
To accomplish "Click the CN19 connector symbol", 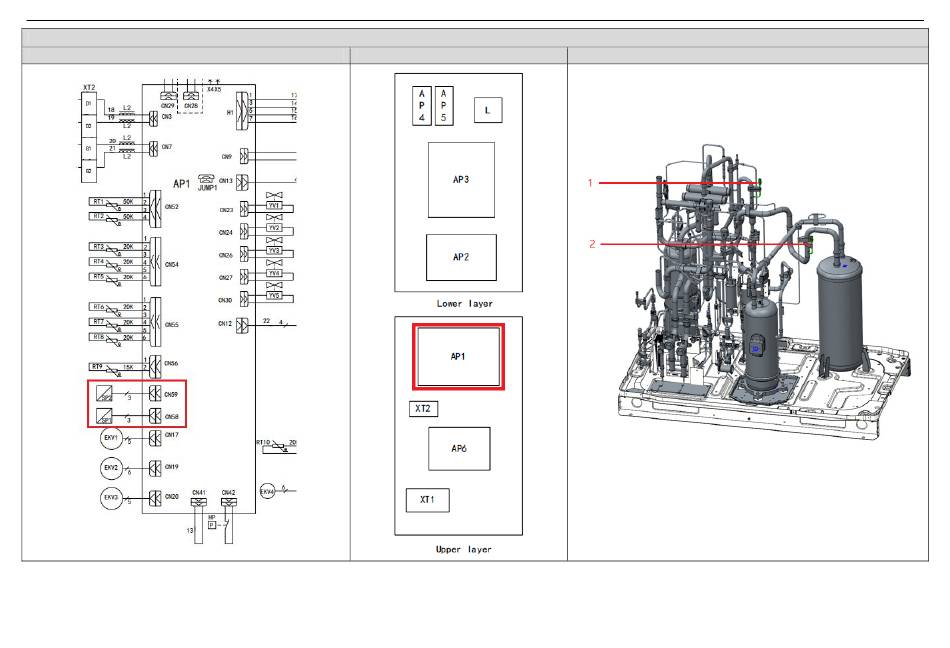I will click(155, 468).
